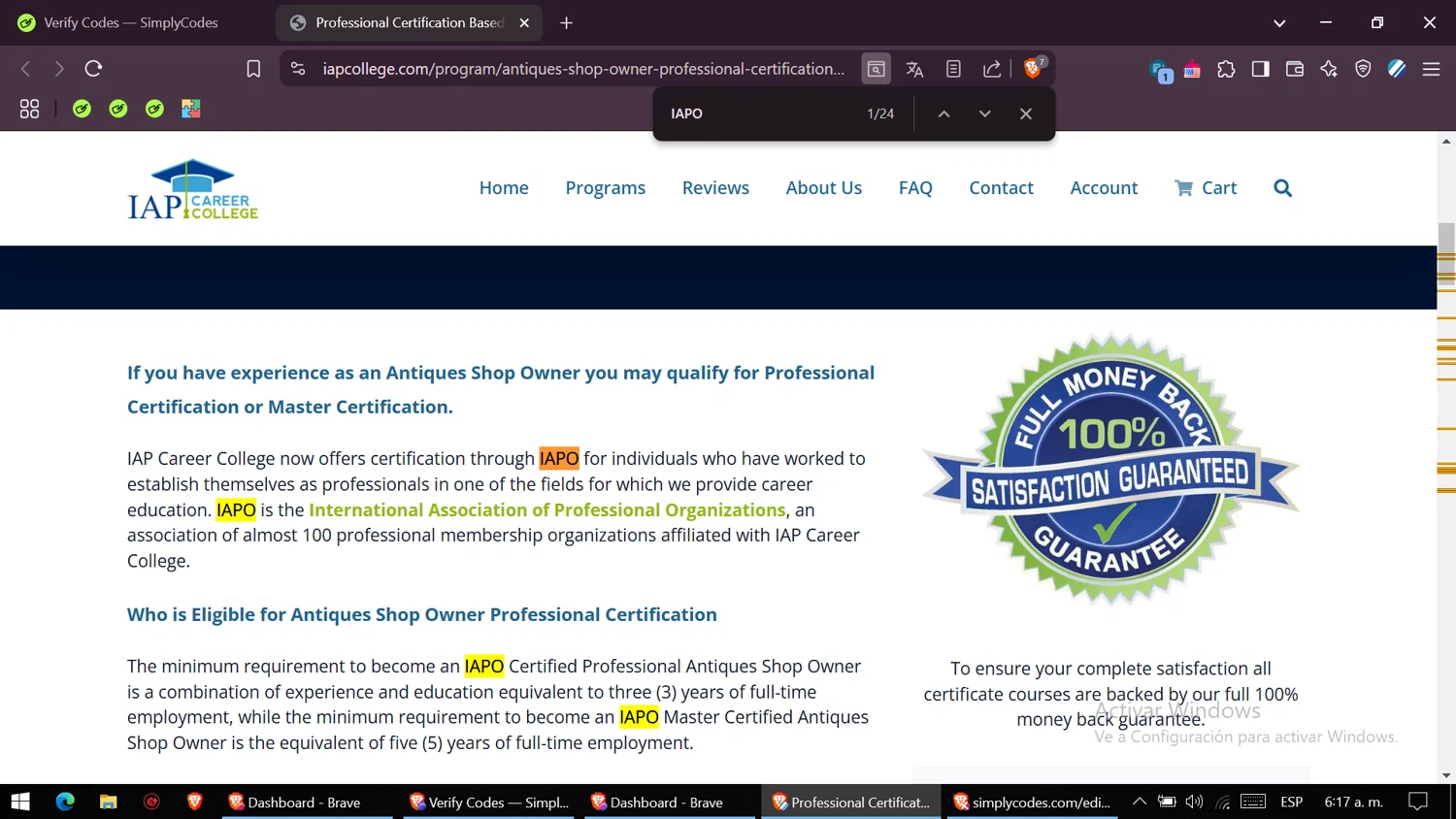The image size is (1456, 819).
Task: Toggle the browser sidebar panel
Action: coord(1260,69)
